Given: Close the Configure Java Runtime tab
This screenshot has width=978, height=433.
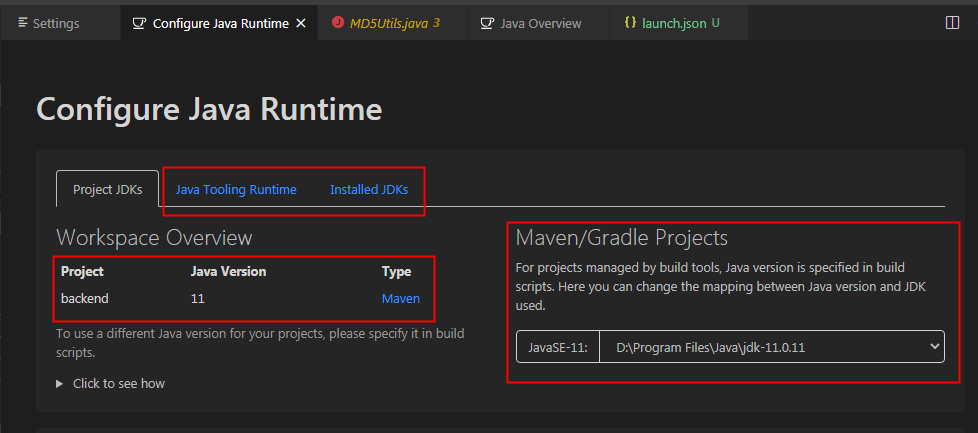Looking at the screenshot, I should click(x=301, y=23).
